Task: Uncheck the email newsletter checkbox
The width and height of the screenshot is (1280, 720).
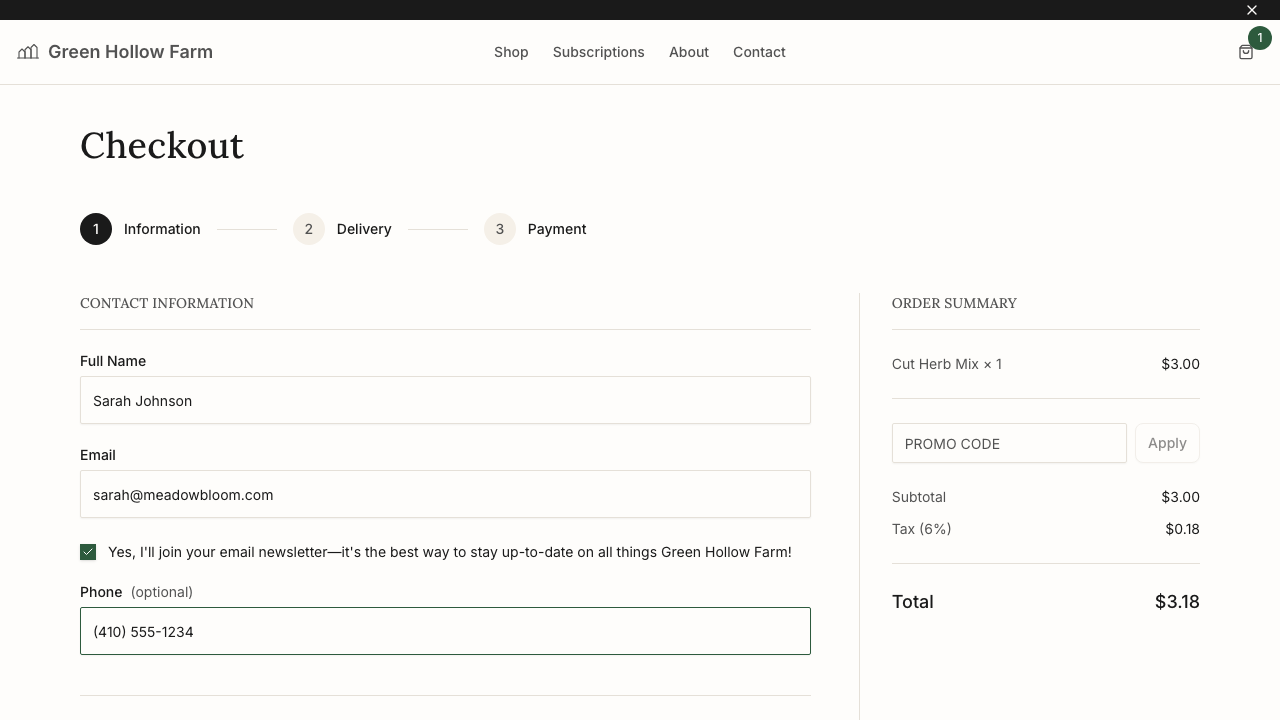Action: pos(88,552)
